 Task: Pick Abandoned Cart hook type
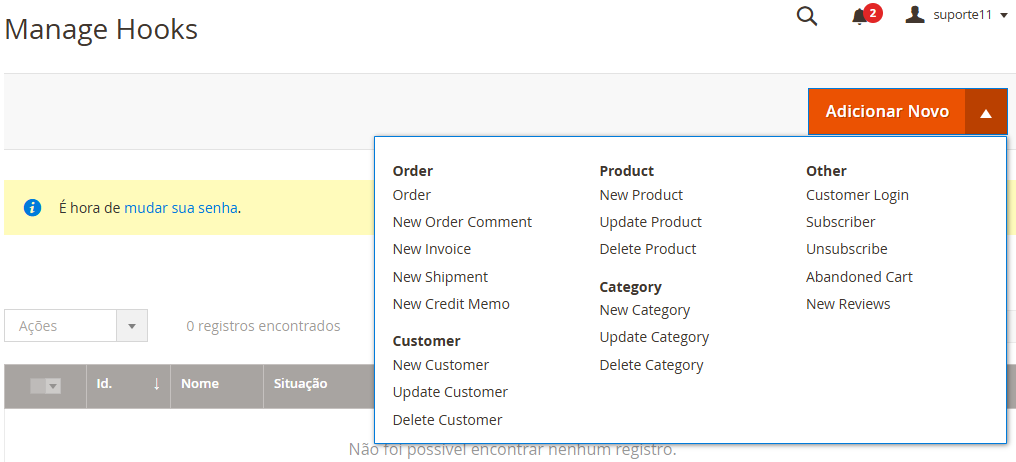click(x=859, y=277)
